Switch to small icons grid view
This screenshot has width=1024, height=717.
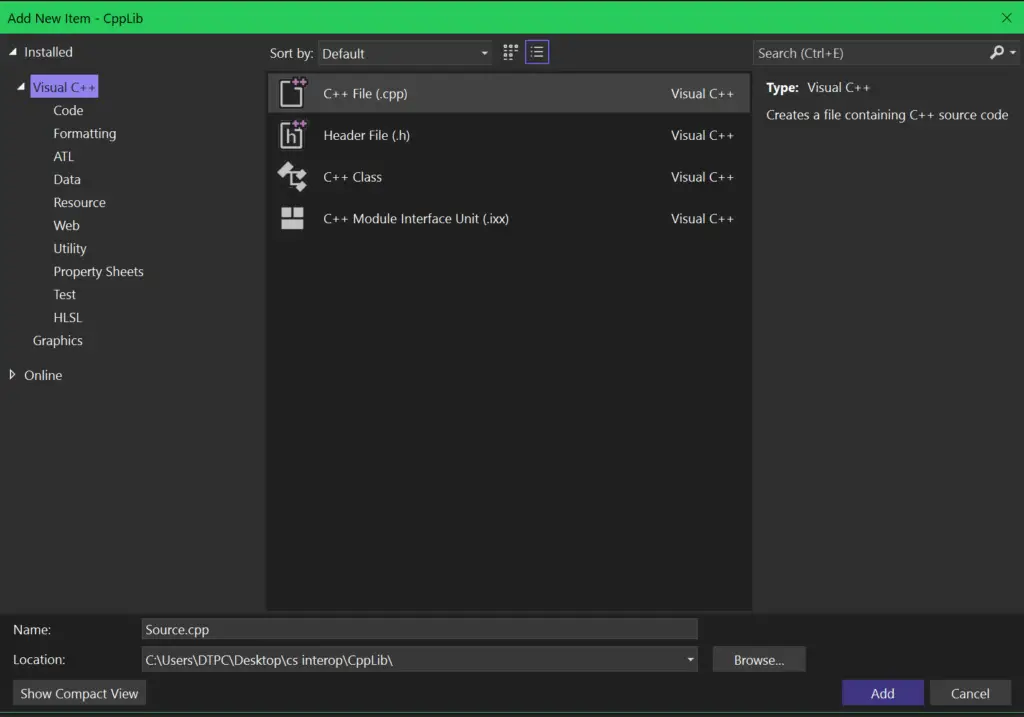coord(511,53)
